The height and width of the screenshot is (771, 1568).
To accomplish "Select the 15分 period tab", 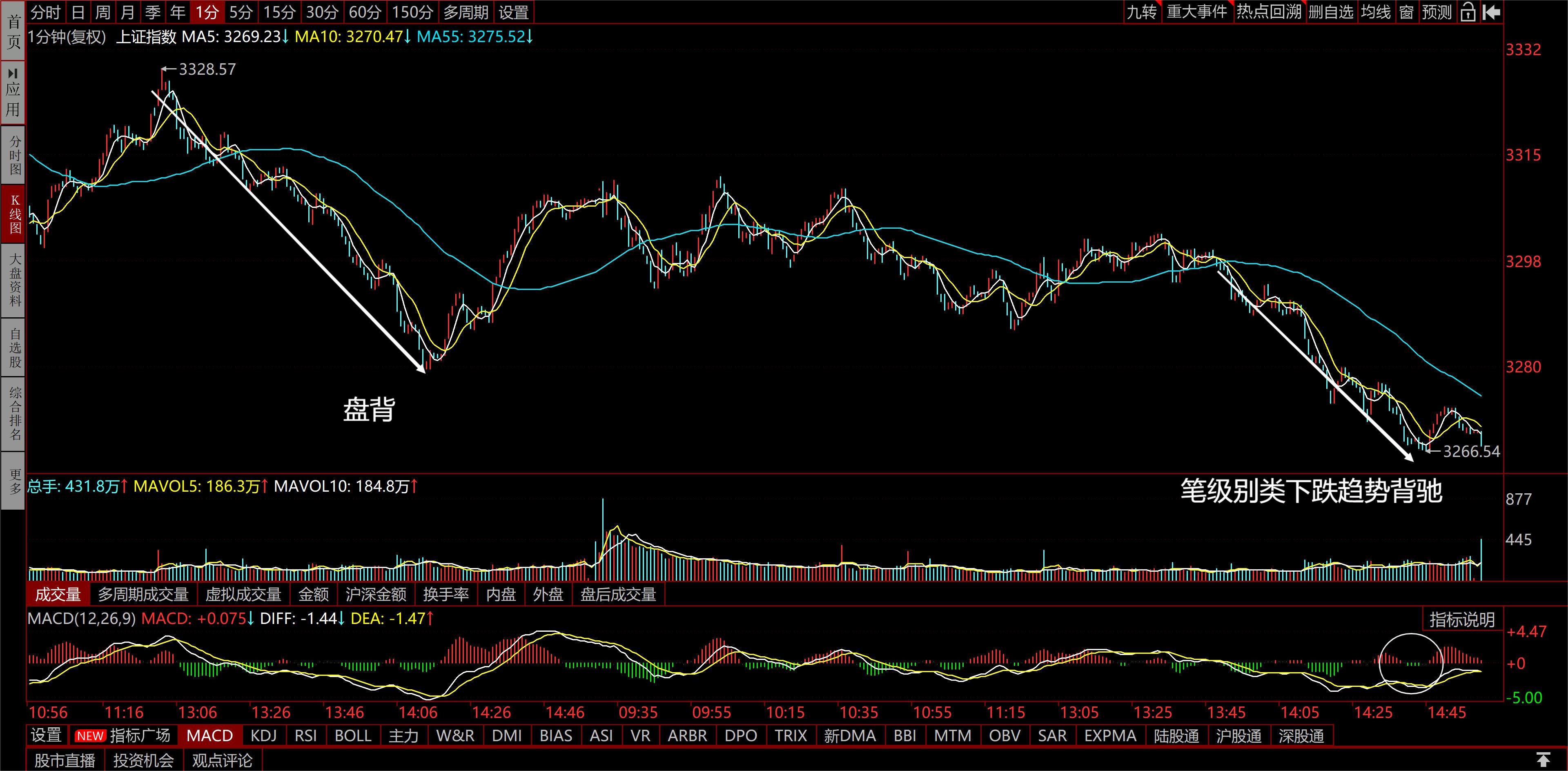I will click(280, 12).
